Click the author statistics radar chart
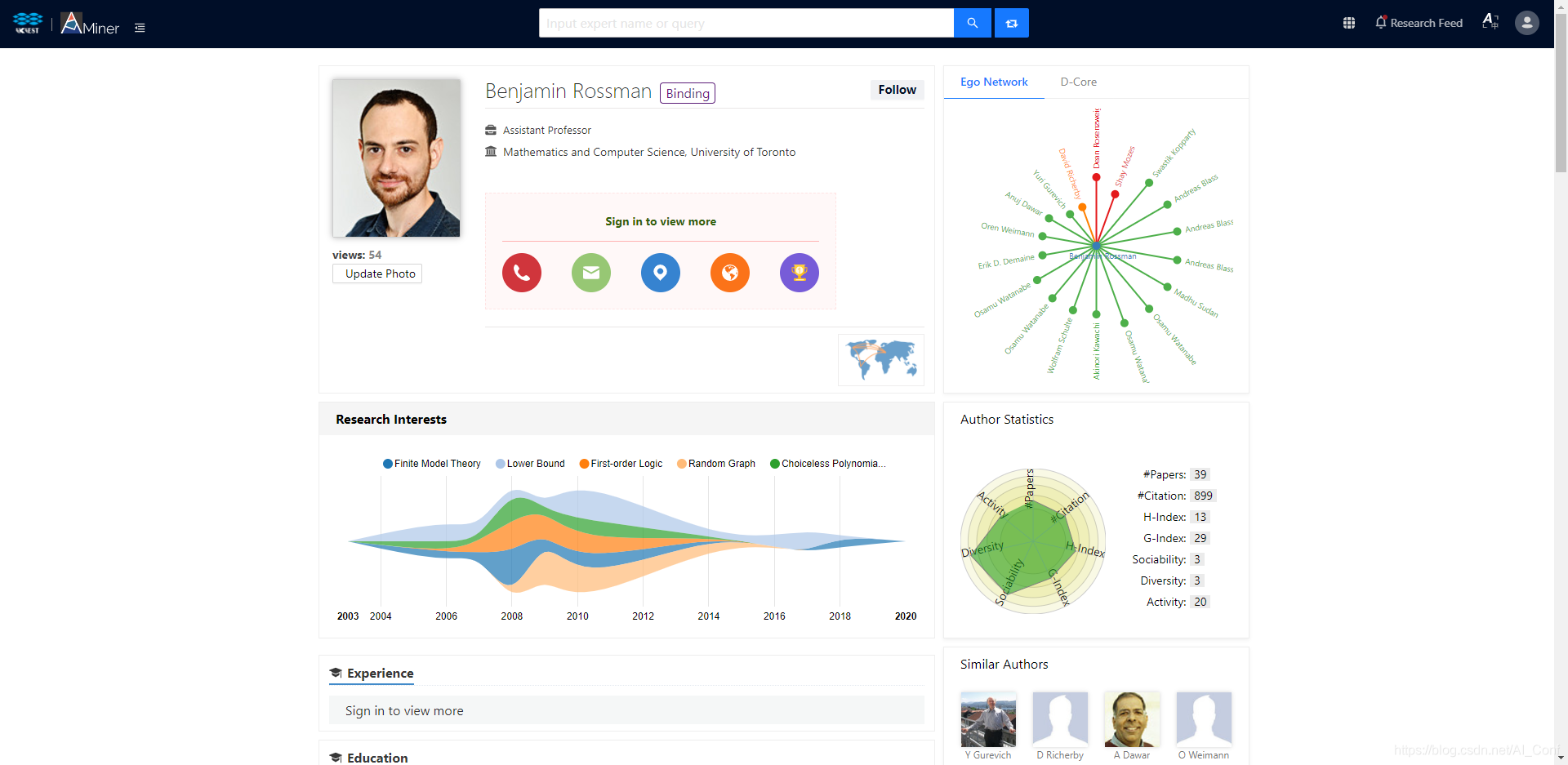The height and width of the screenshot is (765, 1568). [x=1033, y=541]
